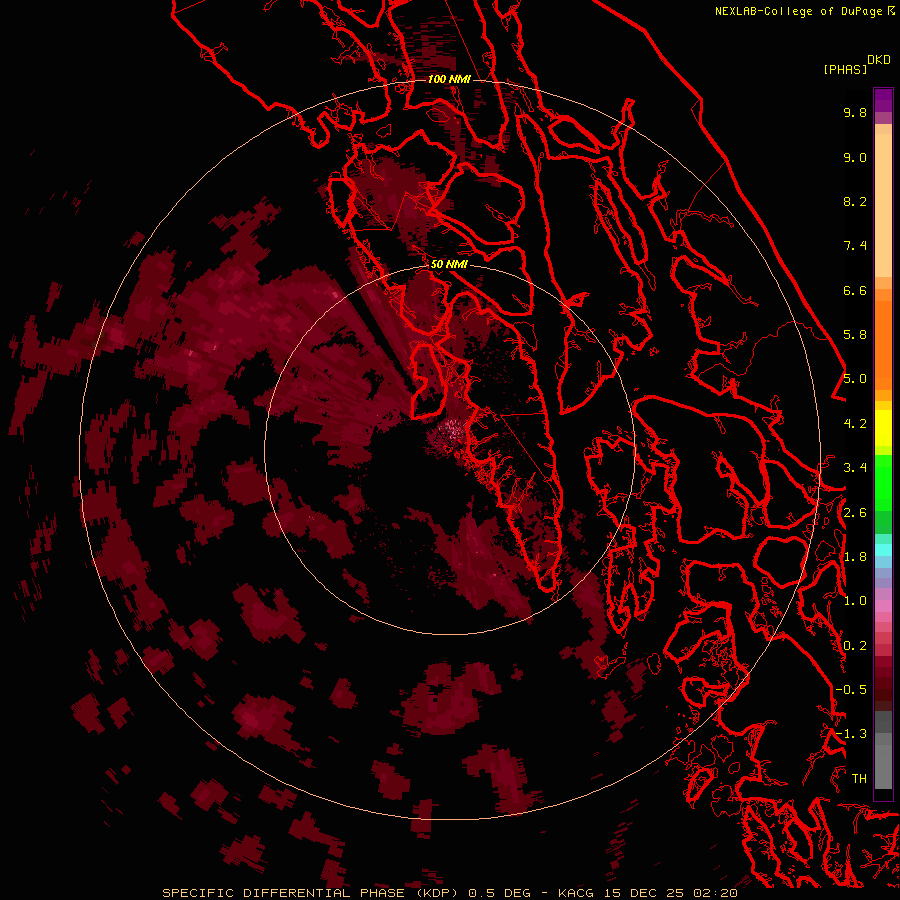Click the 50 NMI range ring label
The height and width of the screenshot is (900, 900).
coord(449,264)
